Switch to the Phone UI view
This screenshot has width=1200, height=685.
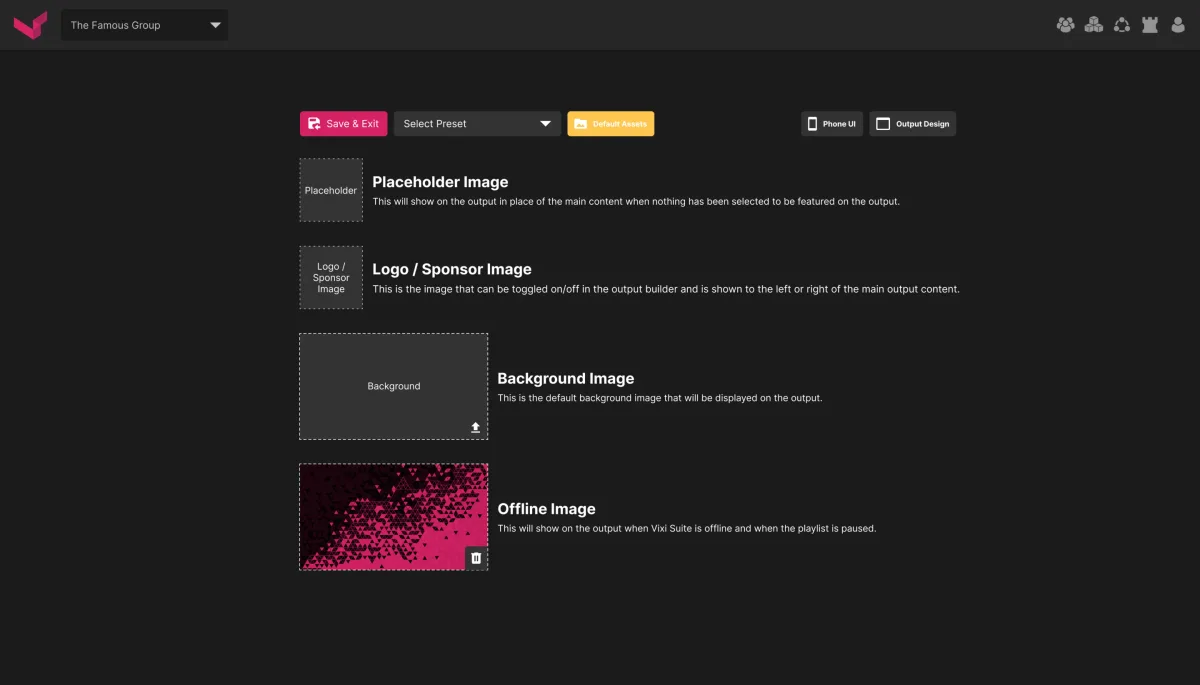pyautogui.click(x=832, y=124)
